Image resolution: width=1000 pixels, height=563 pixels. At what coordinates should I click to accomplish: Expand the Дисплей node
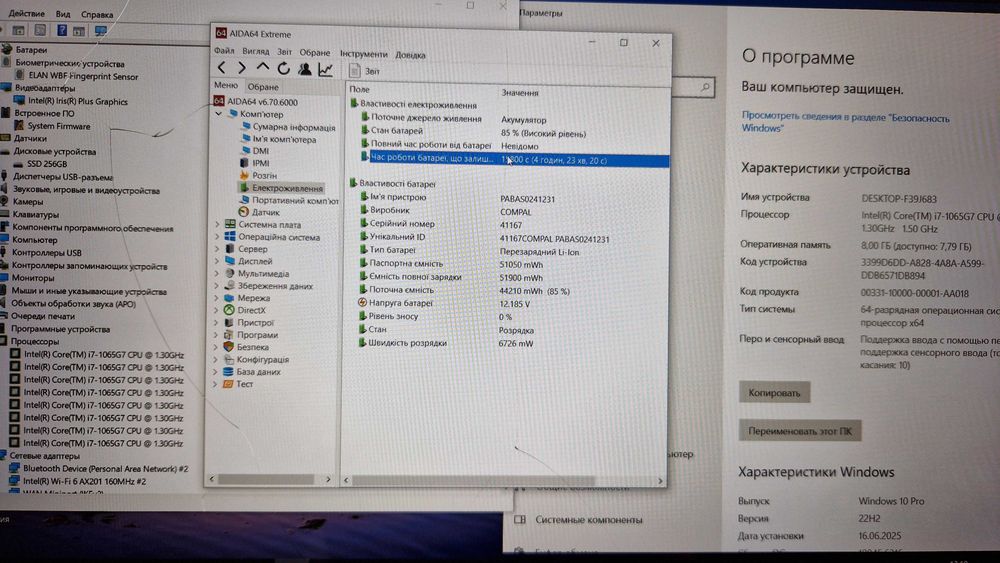(x=217, y=261)
